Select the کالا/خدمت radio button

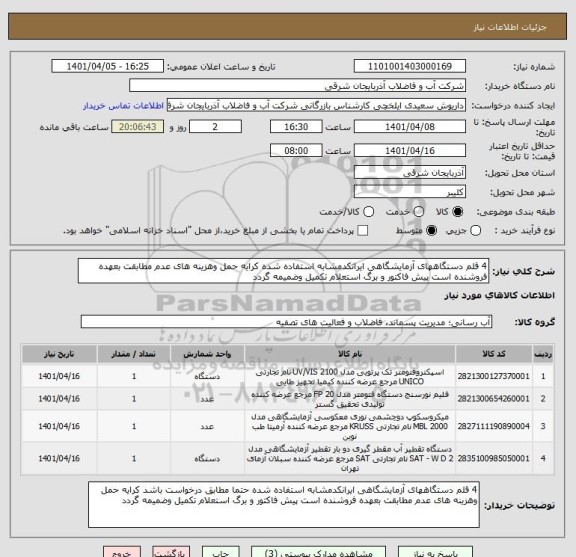pos(368,212)
